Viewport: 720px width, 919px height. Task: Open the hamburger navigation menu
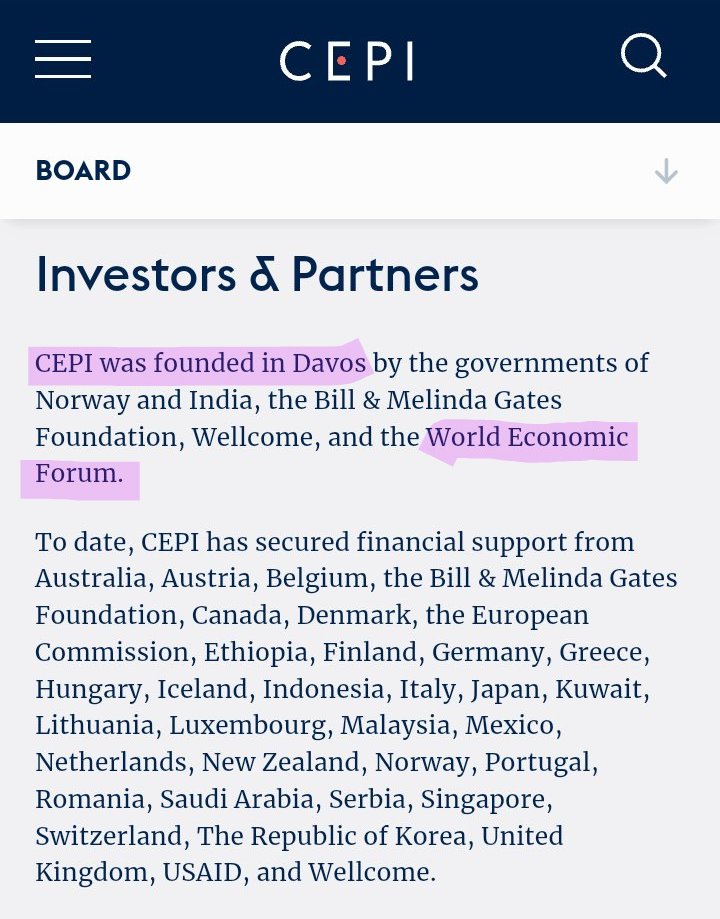pyautogui.click(x=63, y=59)
